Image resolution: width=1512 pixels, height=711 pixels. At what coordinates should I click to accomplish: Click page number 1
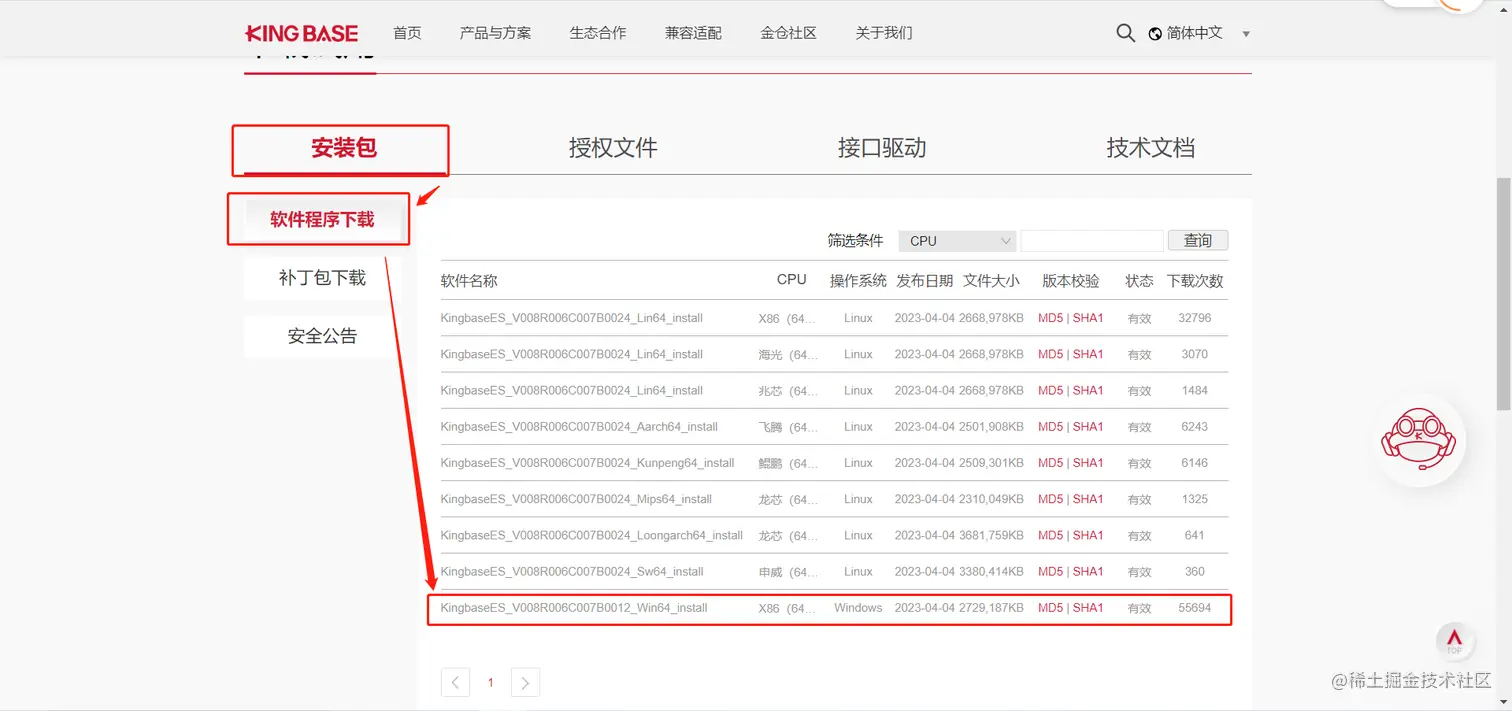[x=490, y=682]
